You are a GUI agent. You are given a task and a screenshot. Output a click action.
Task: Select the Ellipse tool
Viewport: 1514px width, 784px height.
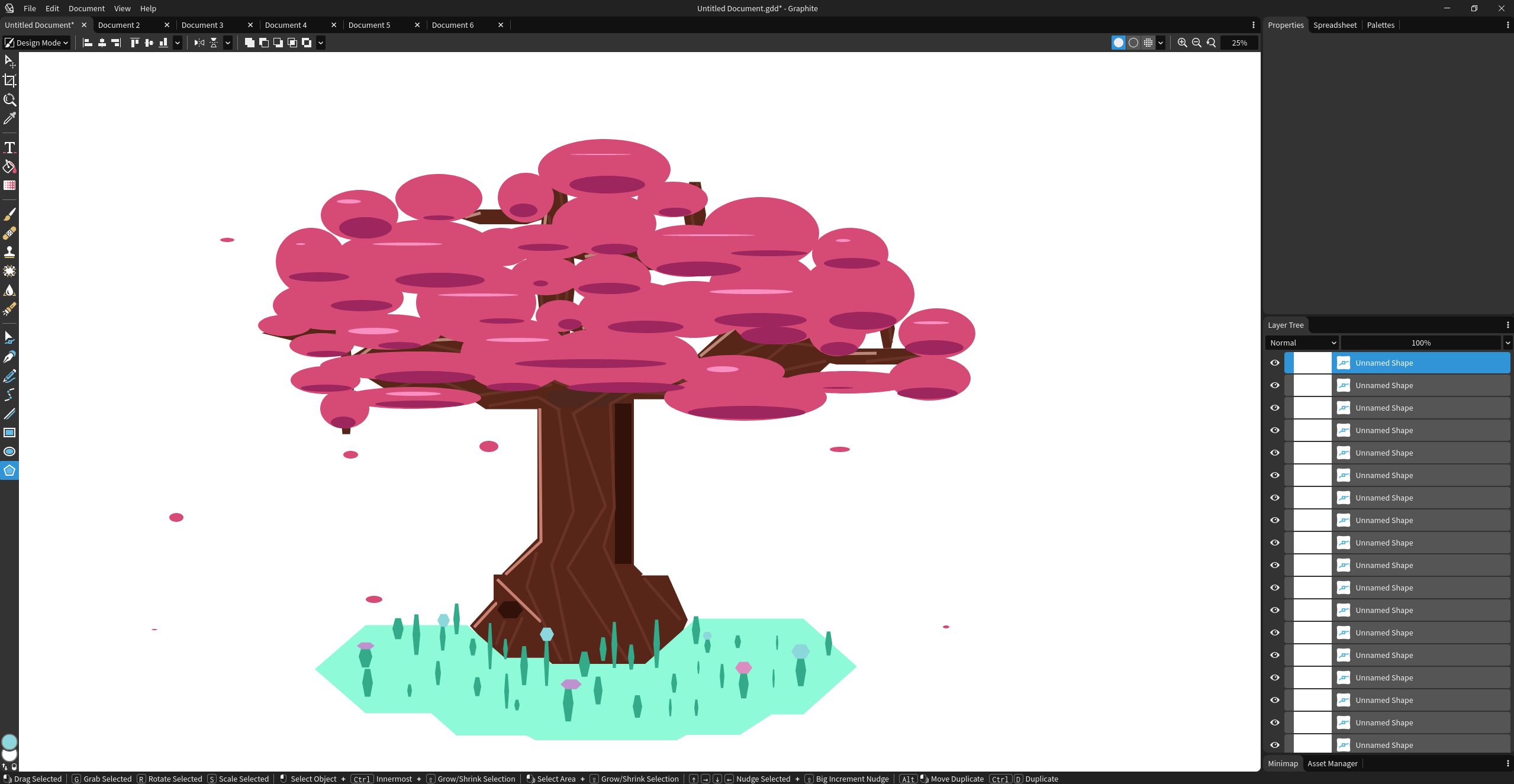9,451
